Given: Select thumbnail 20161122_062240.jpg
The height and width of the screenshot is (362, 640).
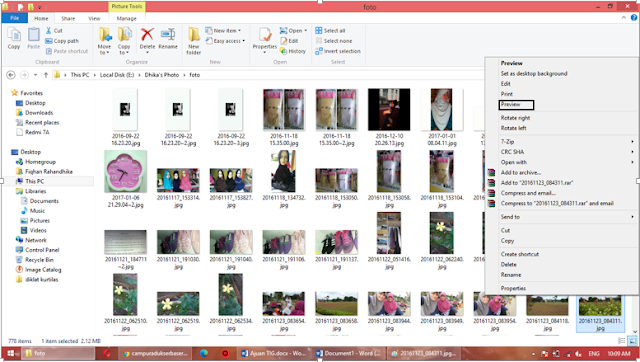Looking at the screenshot, I should pos(442,233).
